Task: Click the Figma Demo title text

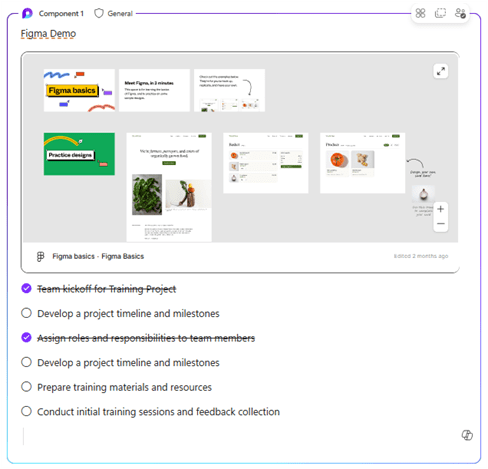Action: pyautogui.click(x=48, y=34)
